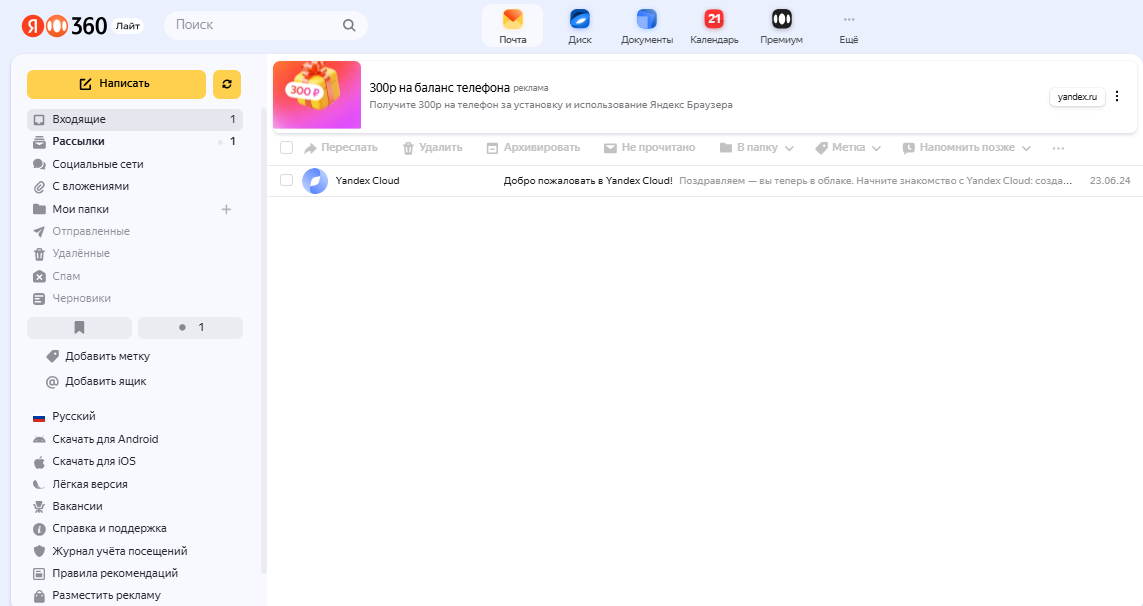Click the Написать compose button
The height and width of the screenshot is (606, 1143).
117,84
